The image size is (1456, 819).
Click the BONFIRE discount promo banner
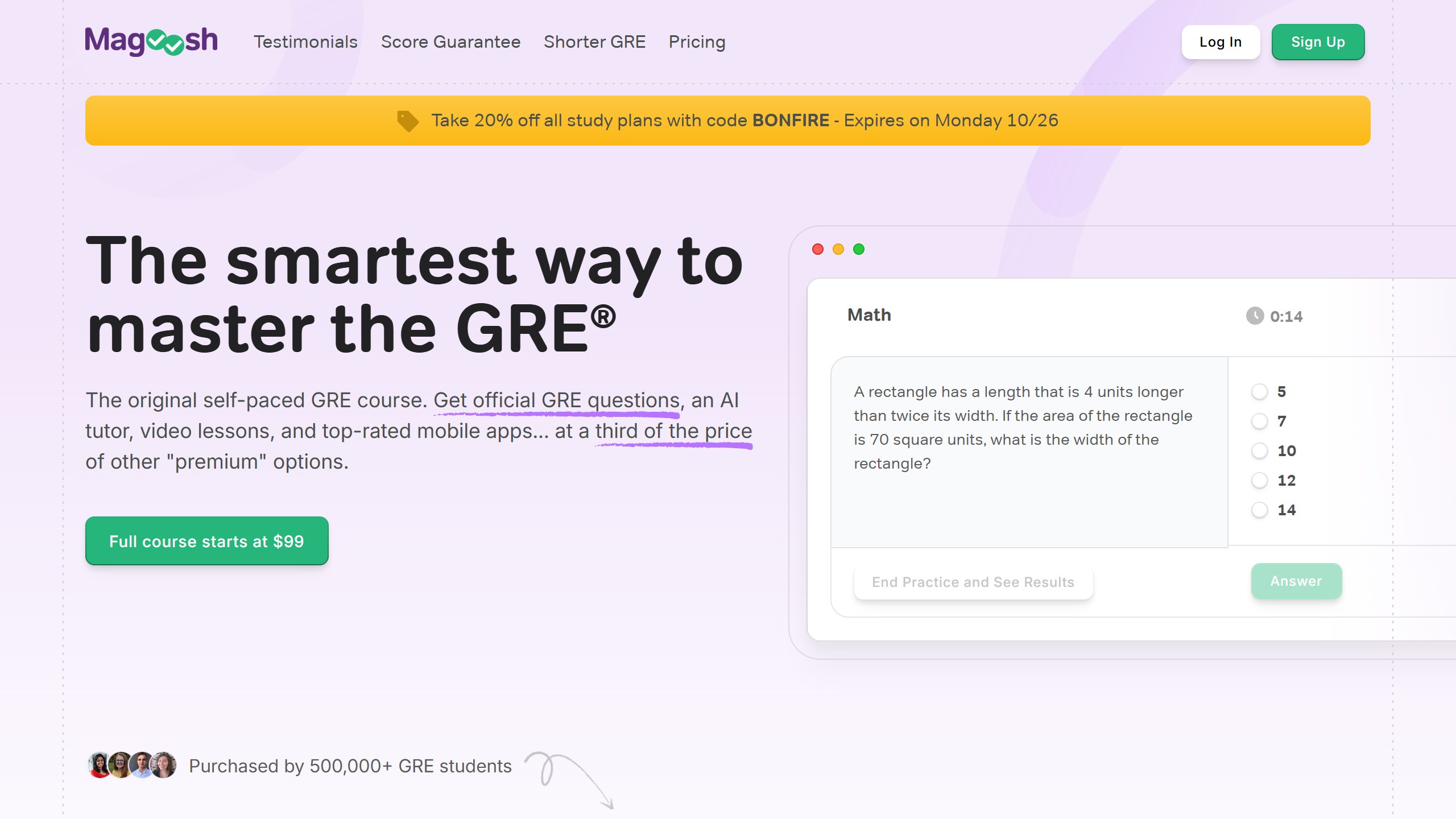point(727,121)
